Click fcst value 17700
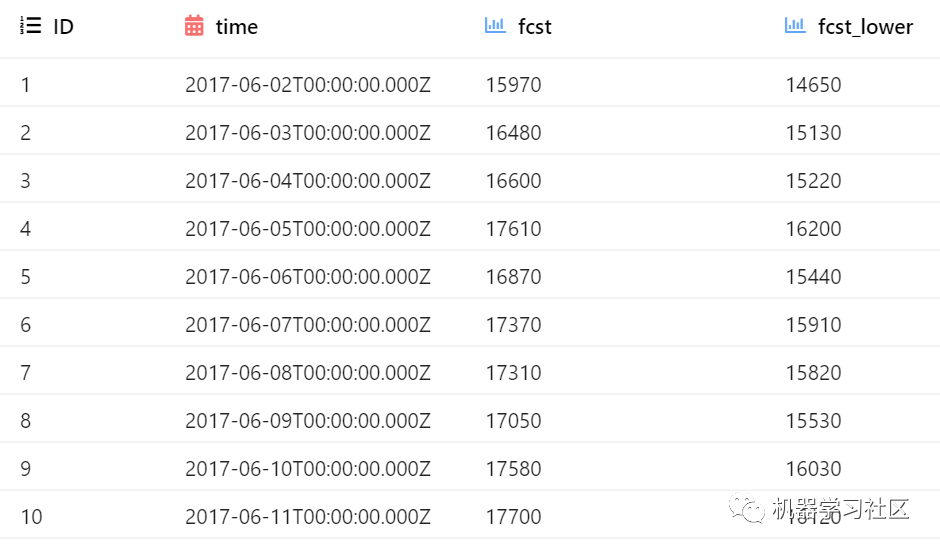 tap(513, 517)
